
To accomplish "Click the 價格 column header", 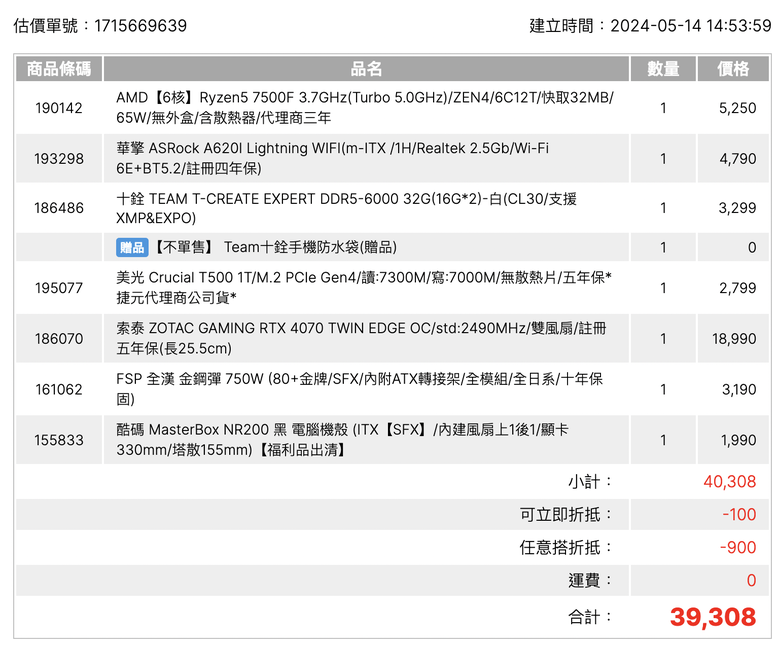I will point(733,69).
